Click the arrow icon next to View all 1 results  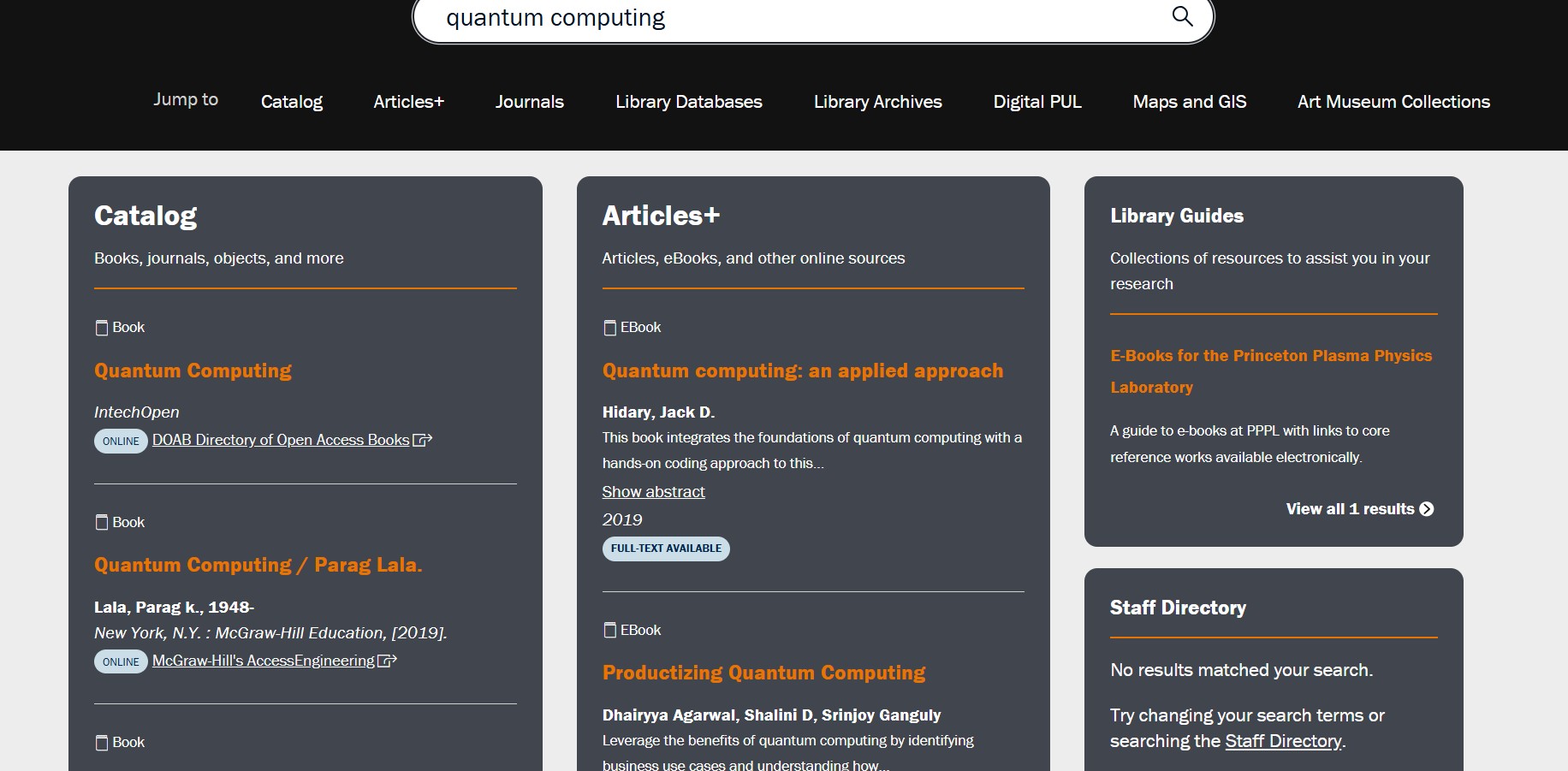(x=1426, y=509)
